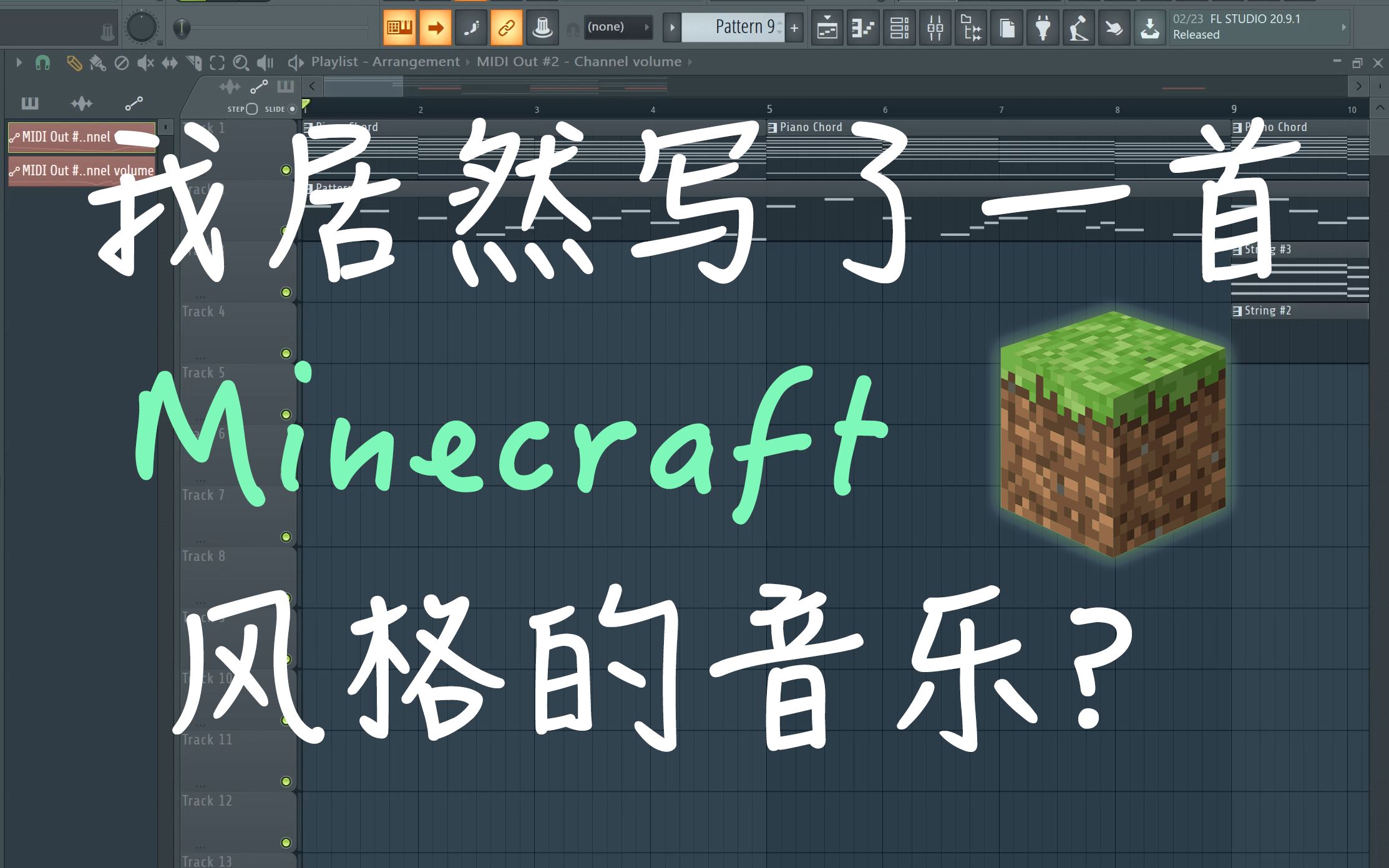Click the pages project picker icon
The height and width of the screenshot is (868, 1389).
[x=1007, y=28]
